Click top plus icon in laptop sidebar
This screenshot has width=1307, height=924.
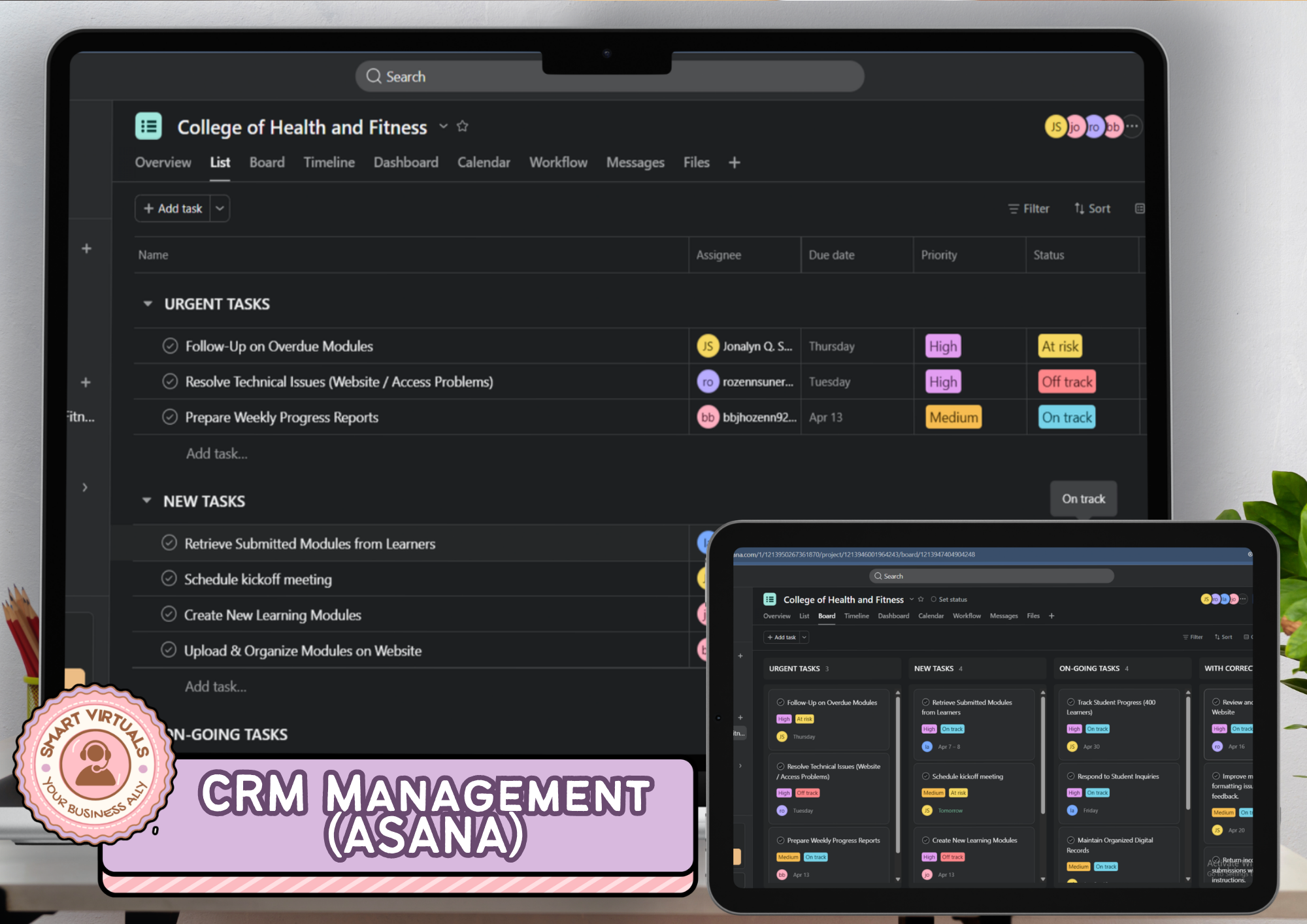86,248
